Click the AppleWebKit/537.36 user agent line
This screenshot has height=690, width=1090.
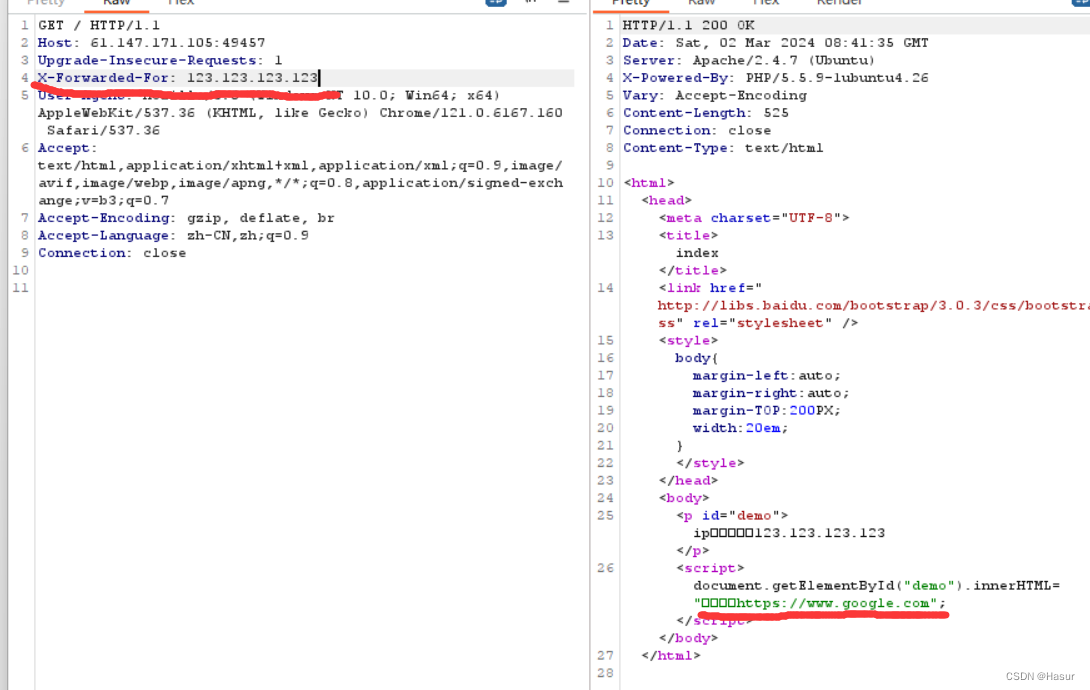tap(300, 113)
